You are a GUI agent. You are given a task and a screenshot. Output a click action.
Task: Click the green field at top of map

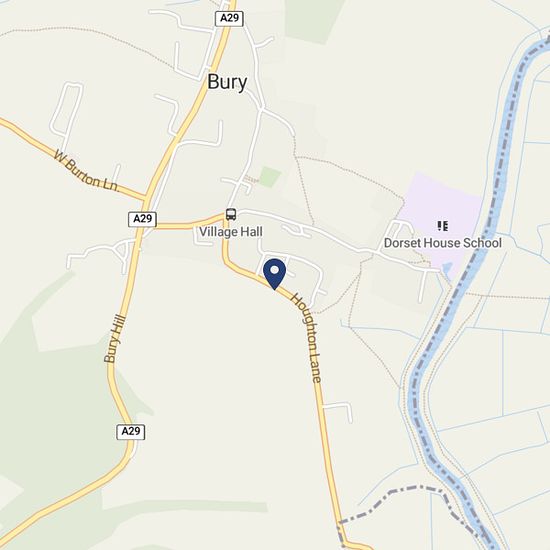[312, 19]
